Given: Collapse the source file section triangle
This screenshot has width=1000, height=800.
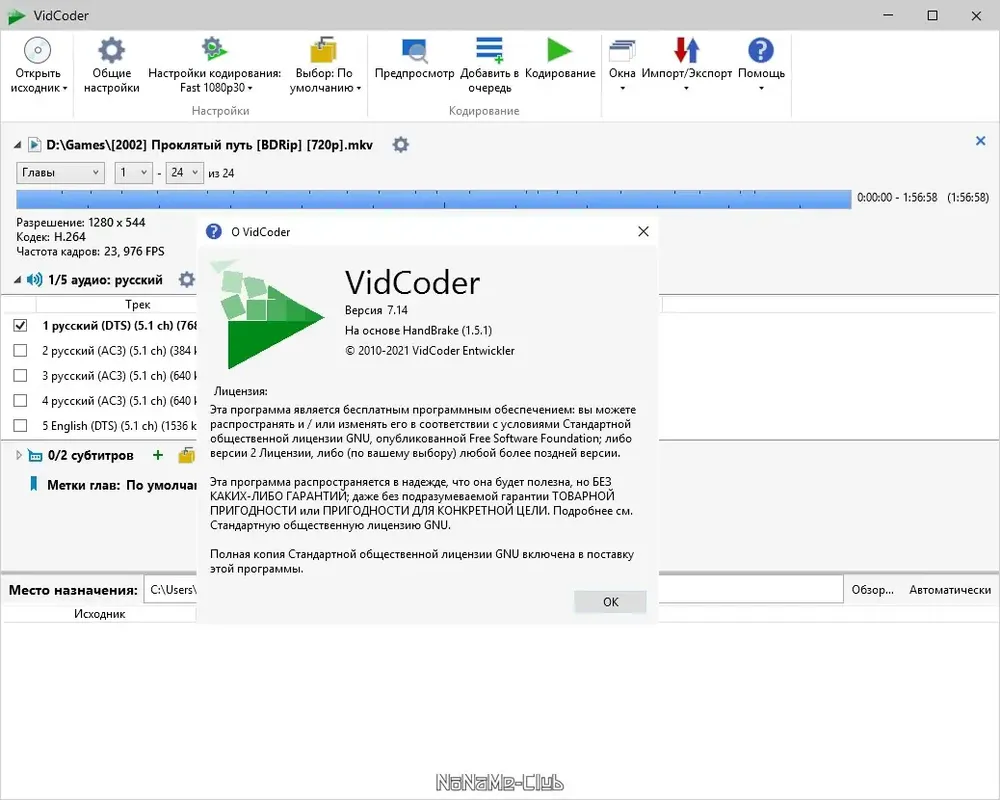Looking at the screenshot, I should (x=18, y=145).
